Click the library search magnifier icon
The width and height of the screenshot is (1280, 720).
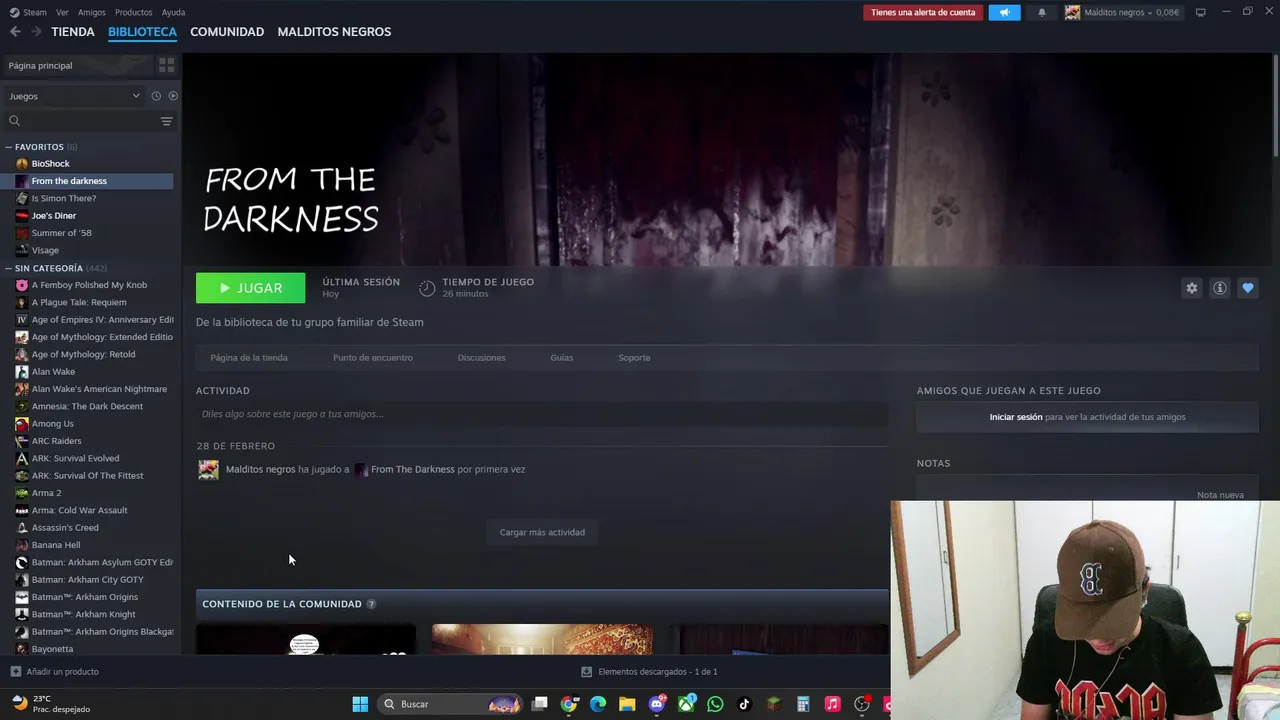point(14,121)
